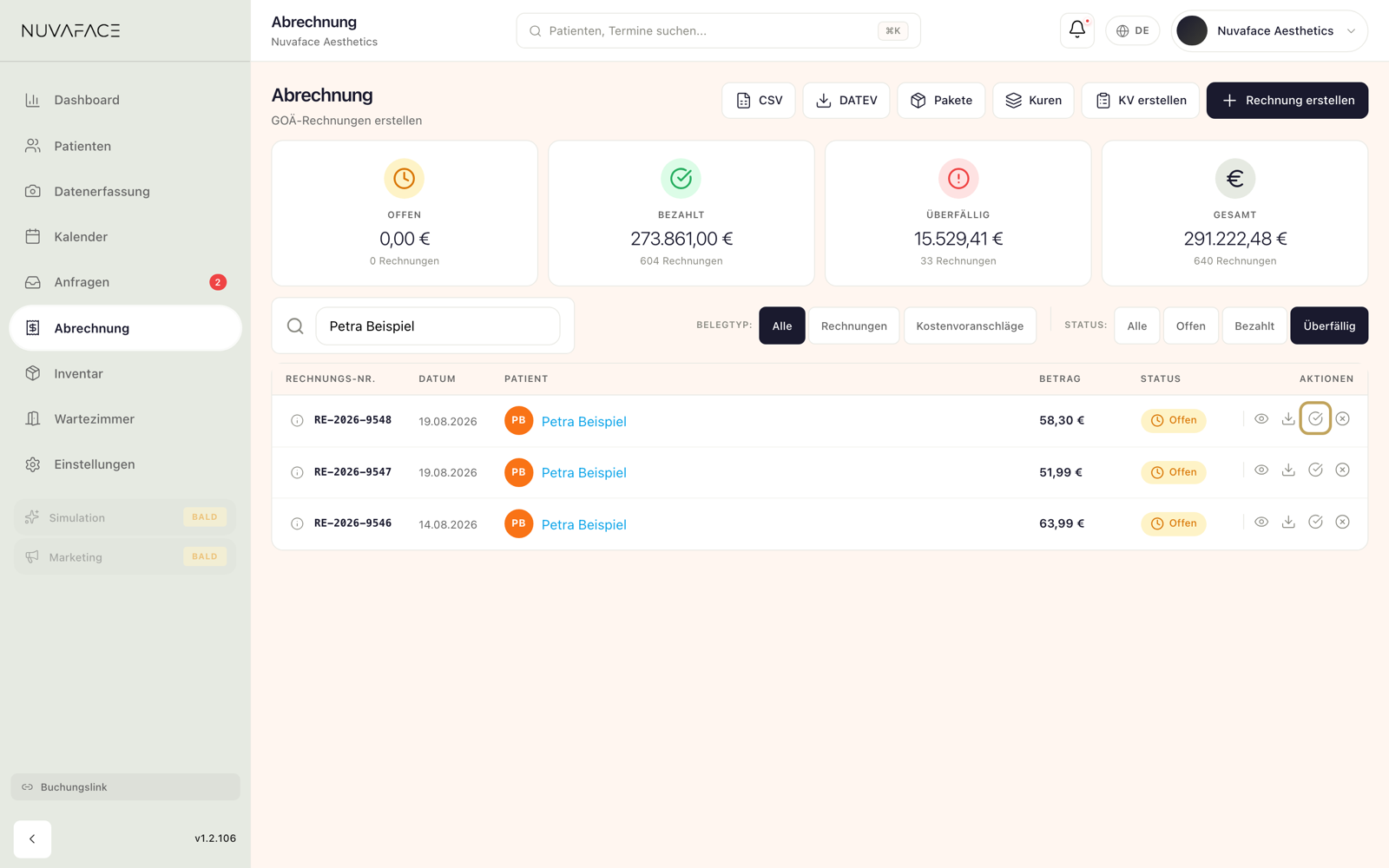Cancel invoice RE-2026-9548 with the X icon
This screenshot has width=1389, height=868.
(1343, 419)
